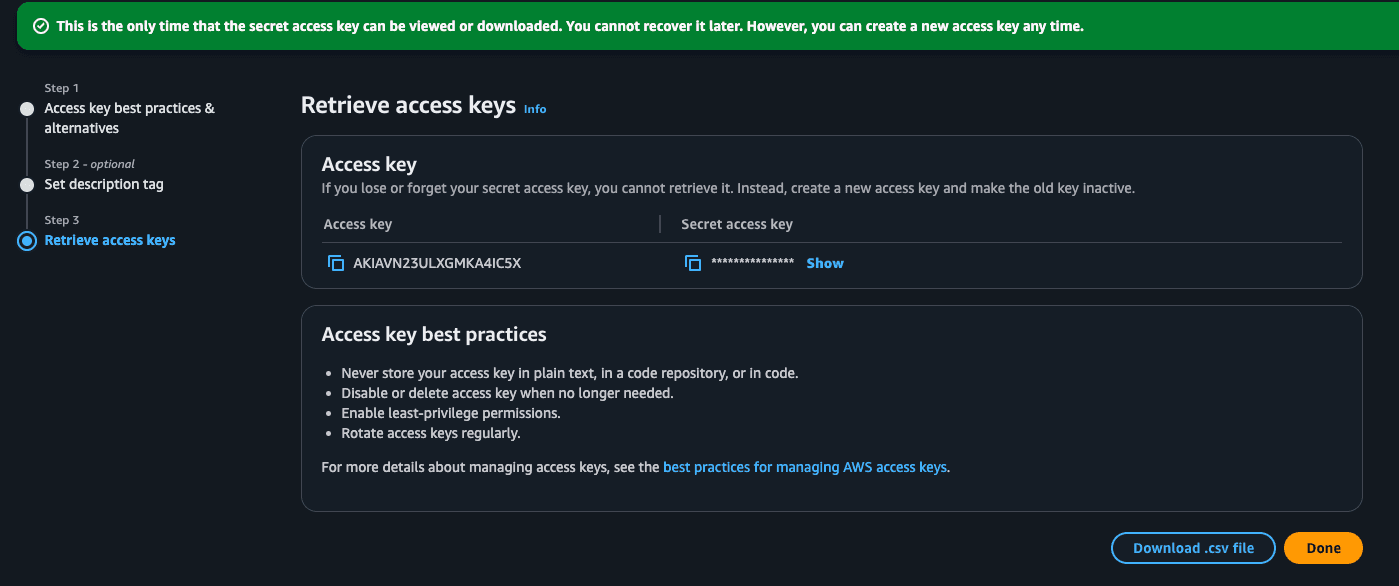The width and height of the screenshot is (1399, 586).
Task: Go to Set description tag step
Action: (x=104, y=184)
